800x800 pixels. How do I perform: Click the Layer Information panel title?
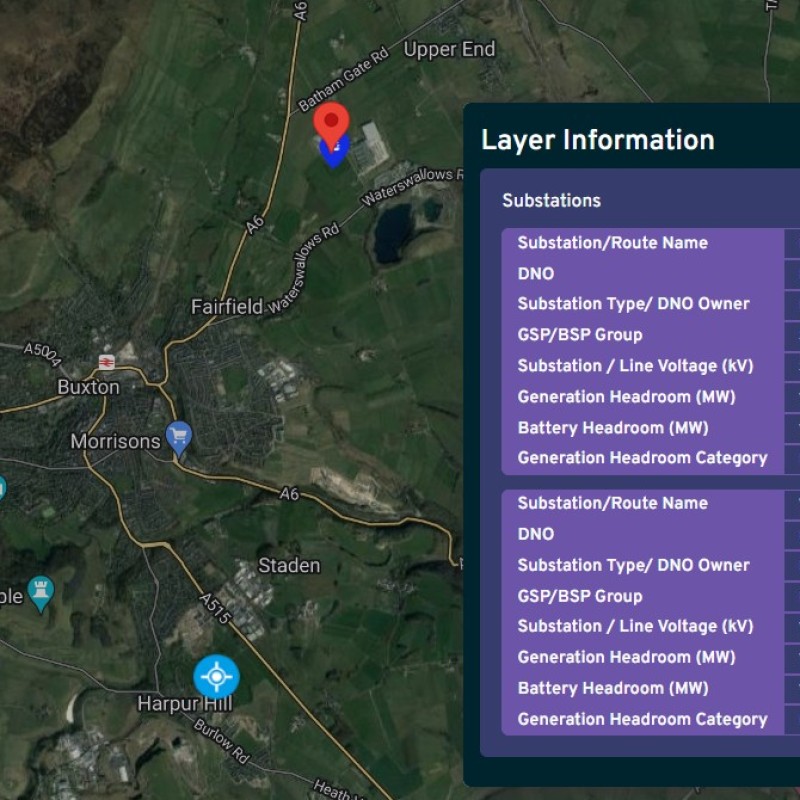click(x=597, y=140)
